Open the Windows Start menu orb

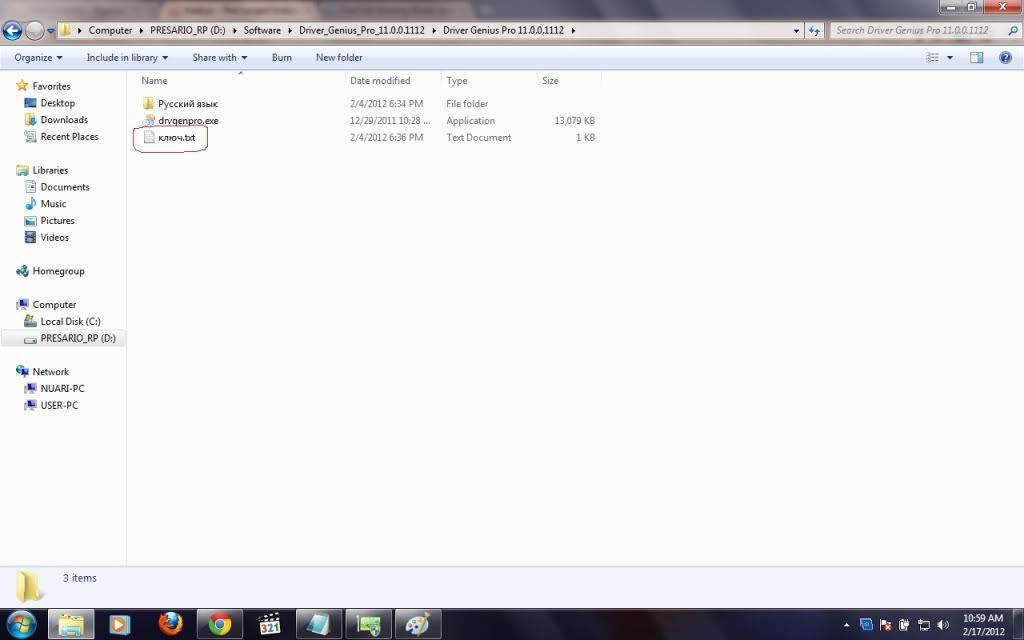coord(21,624)
